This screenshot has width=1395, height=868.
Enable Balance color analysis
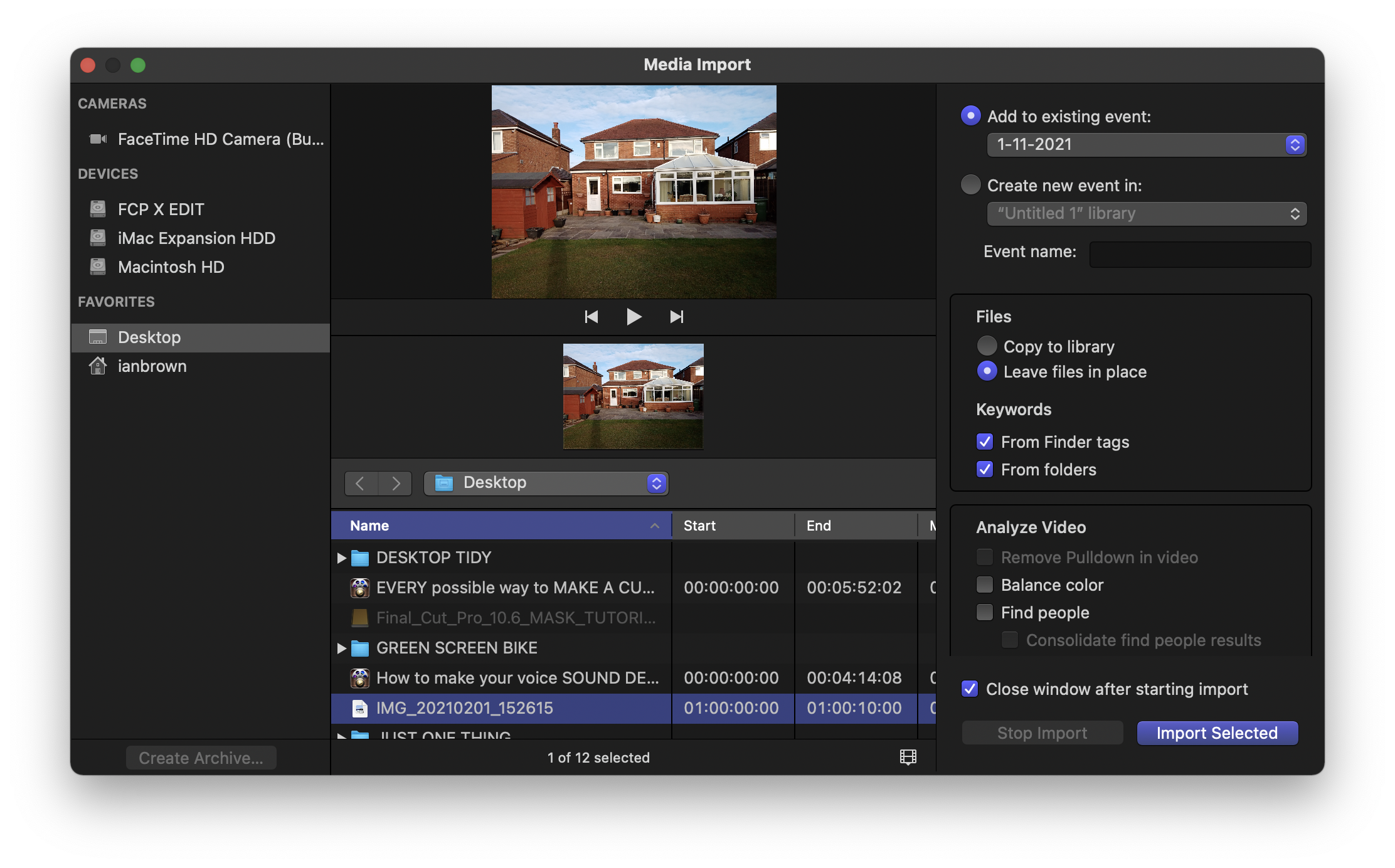[x=985, y=585]
